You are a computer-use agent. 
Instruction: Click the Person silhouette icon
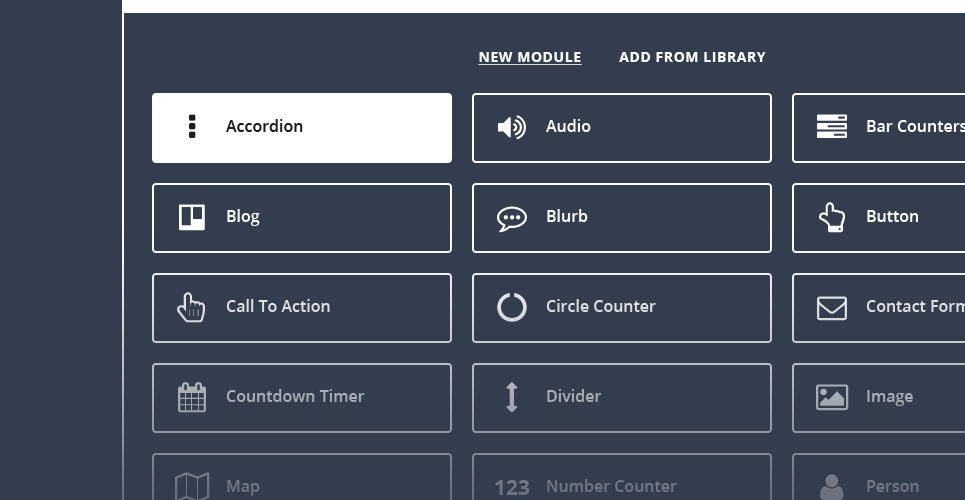831,487
